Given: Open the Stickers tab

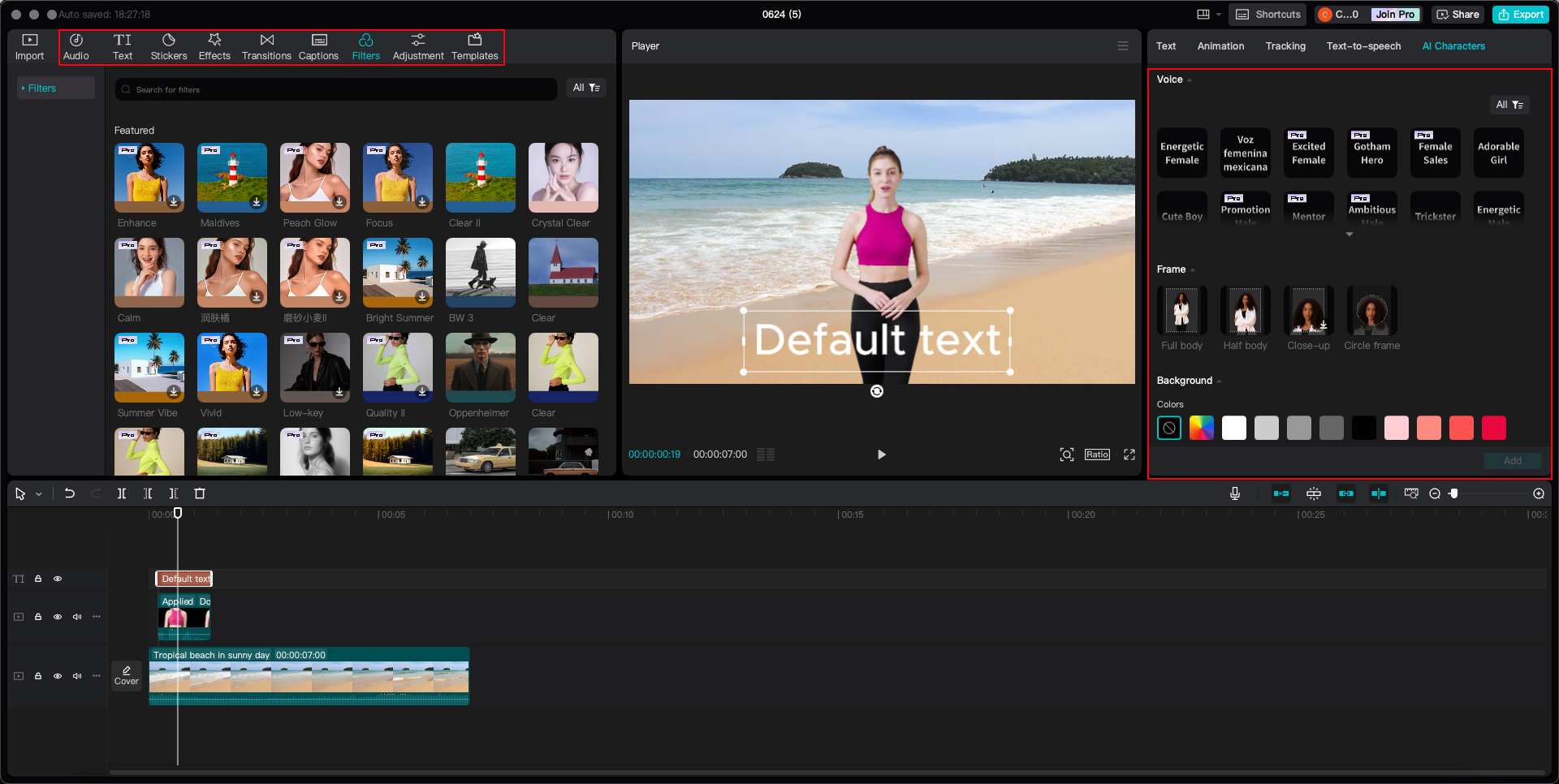Looking at the screenshot, I should point(169,47).
